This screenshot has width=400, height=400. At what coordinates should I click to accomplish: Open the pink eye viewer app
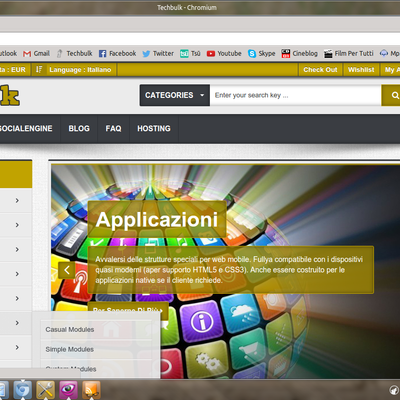[68, 390]
